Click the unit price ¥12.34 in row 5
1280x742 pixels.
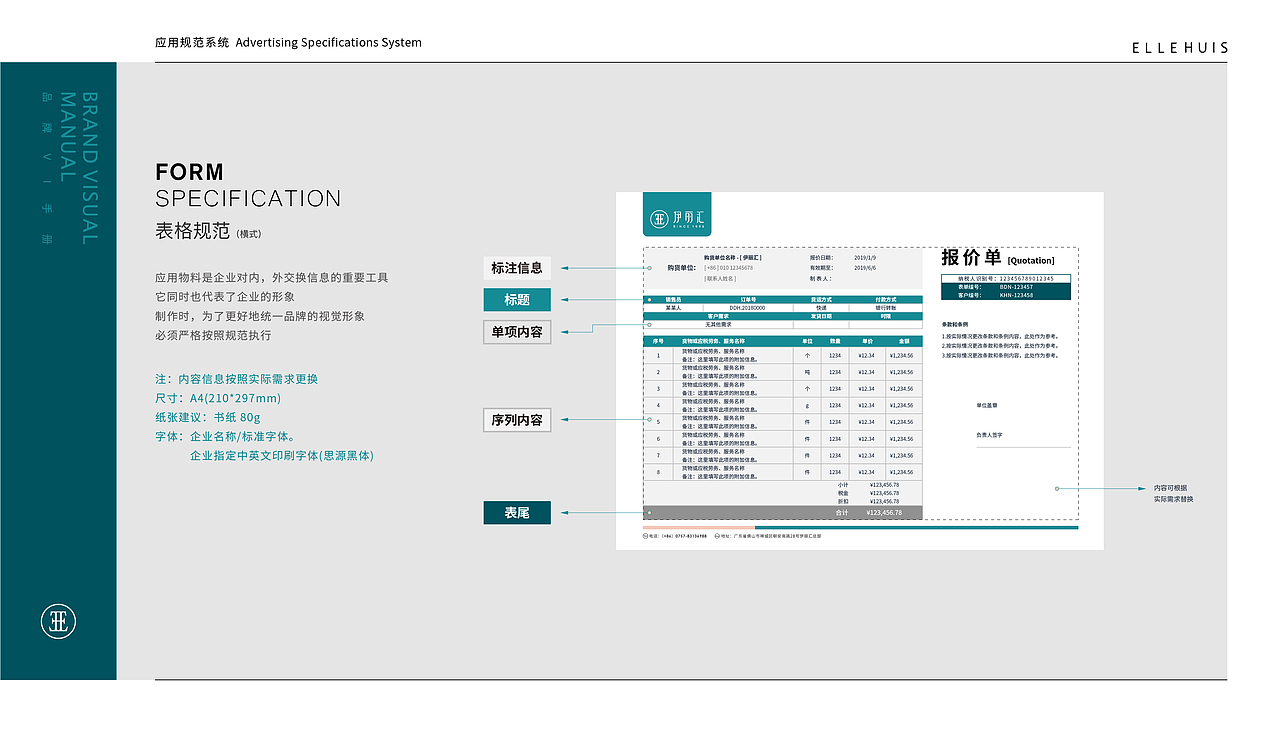tap(866, 422)
